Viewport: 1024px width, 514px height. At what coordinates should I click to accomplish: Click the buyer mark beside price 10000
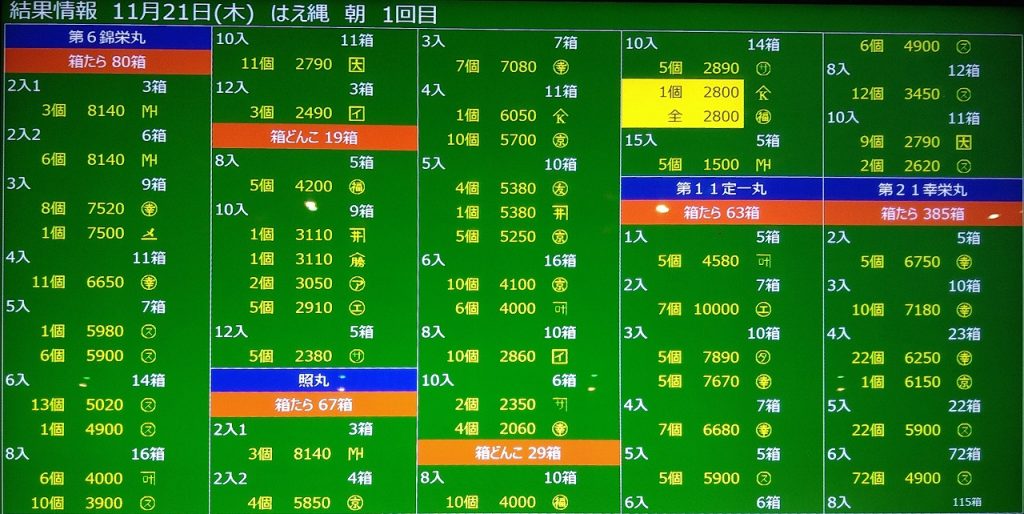click(x=764, y=309)
